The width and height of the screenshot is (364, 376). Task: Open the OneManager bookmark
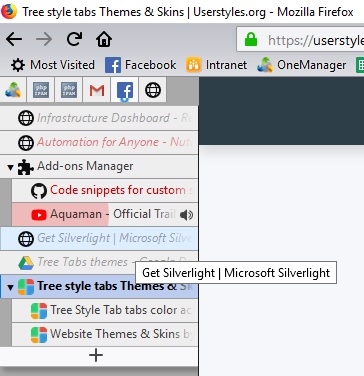[x=301, y=65]
